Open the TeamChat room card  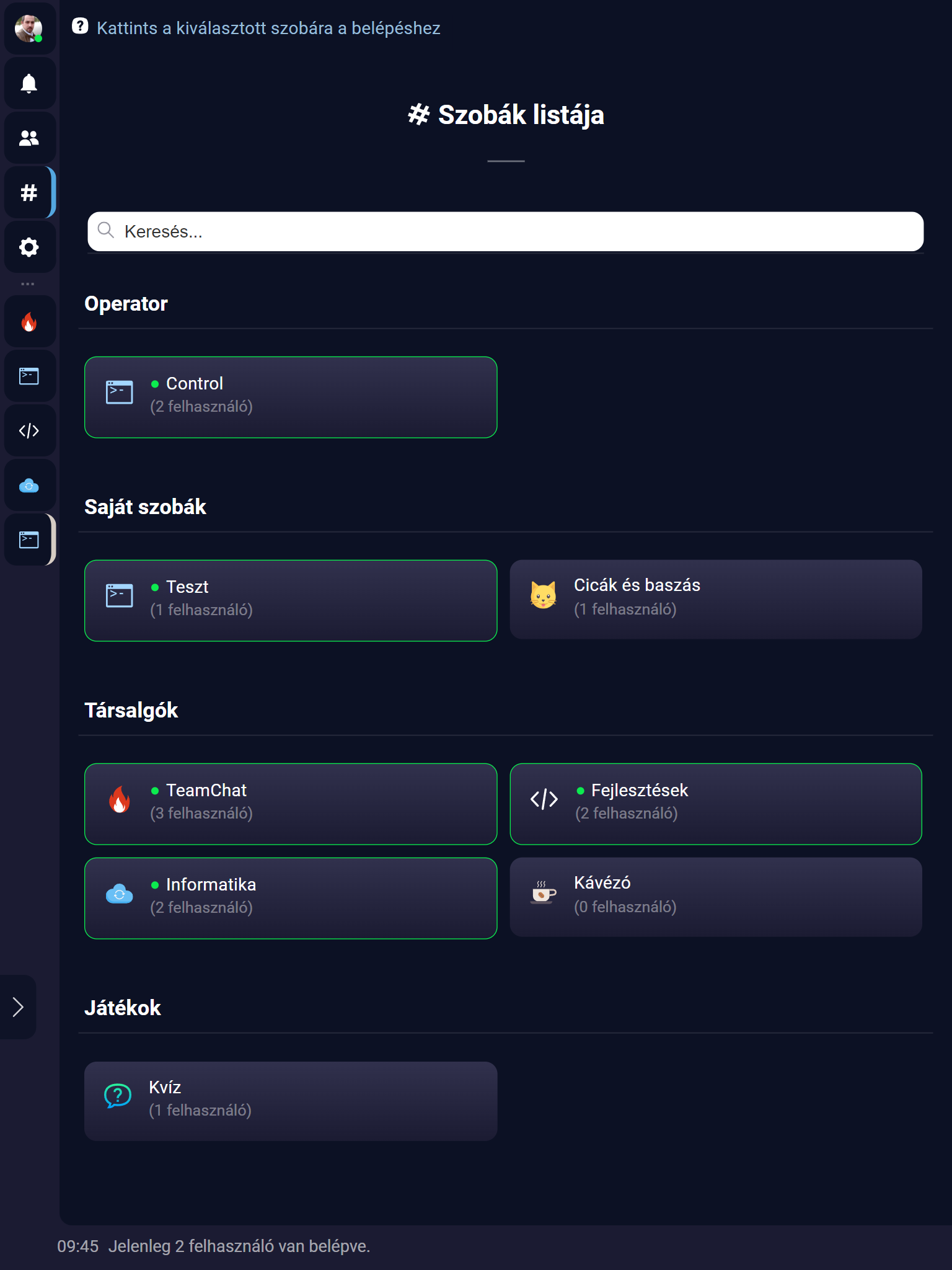tap(291, 804)
